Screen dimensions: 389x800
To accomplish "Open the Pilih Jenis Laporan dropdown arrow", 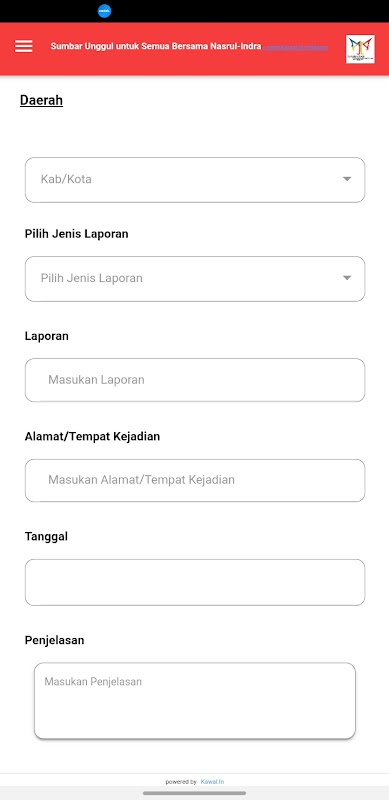I will (347, 278).
